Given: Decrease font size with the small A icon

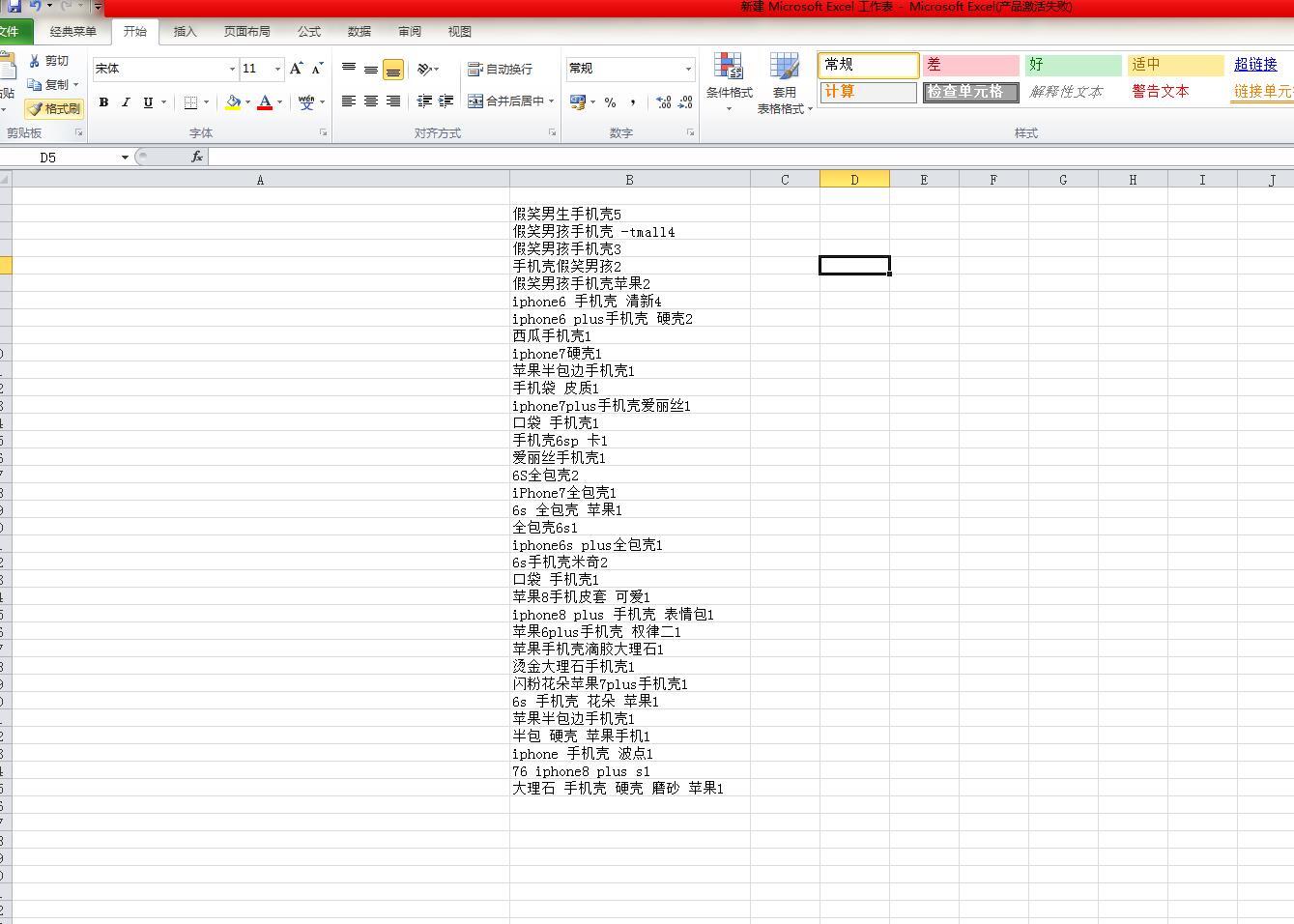Looking at the screenshot, I should click(317, 69).
